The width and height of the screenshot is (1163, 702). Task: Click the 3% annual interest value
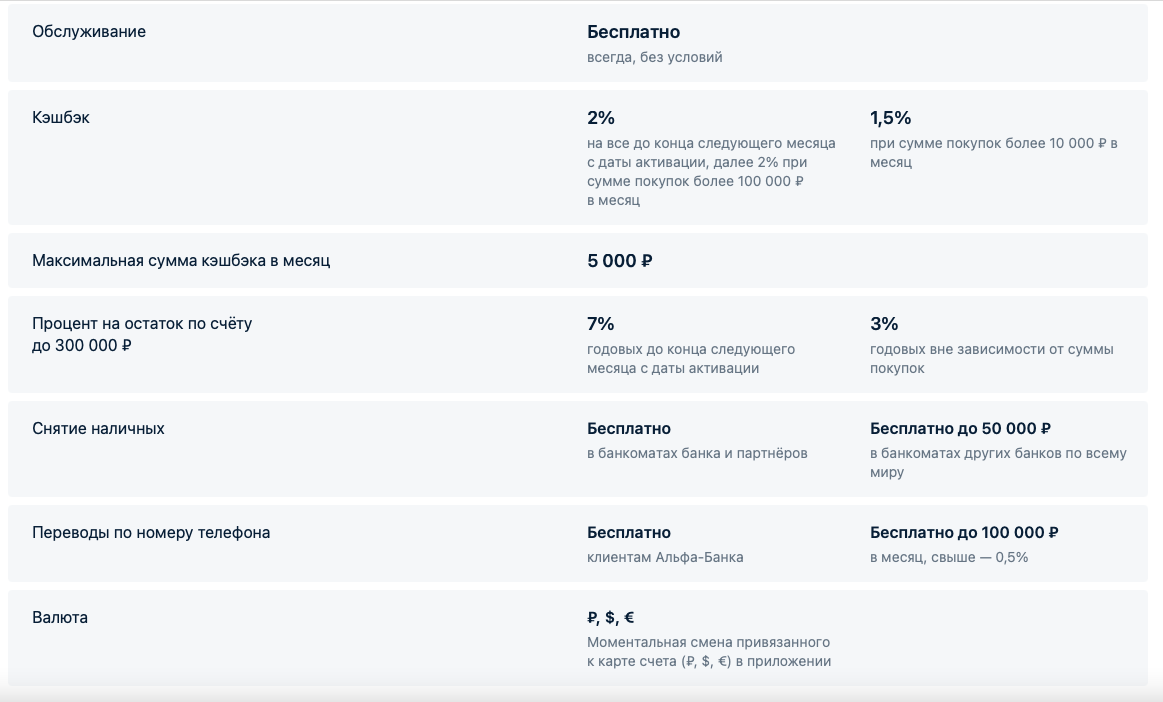pos(884,324)
